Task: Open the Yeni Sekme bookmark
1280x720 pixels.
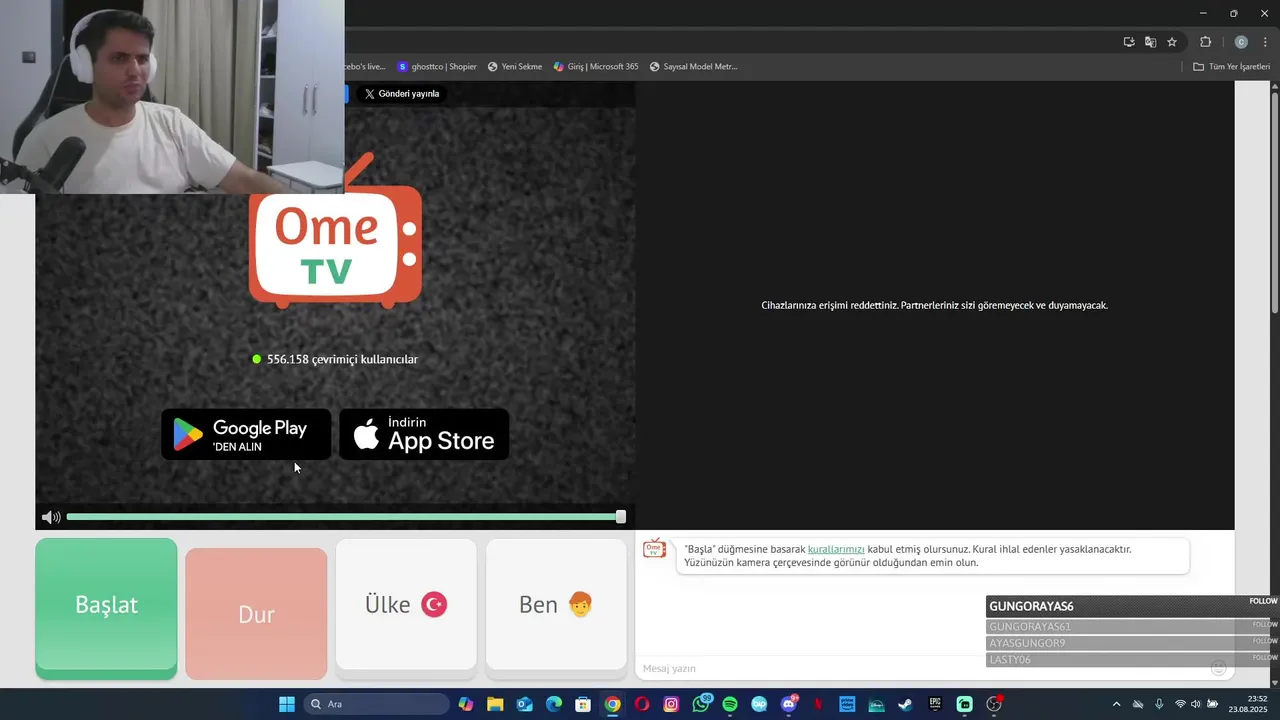Action: pos(515,67)
